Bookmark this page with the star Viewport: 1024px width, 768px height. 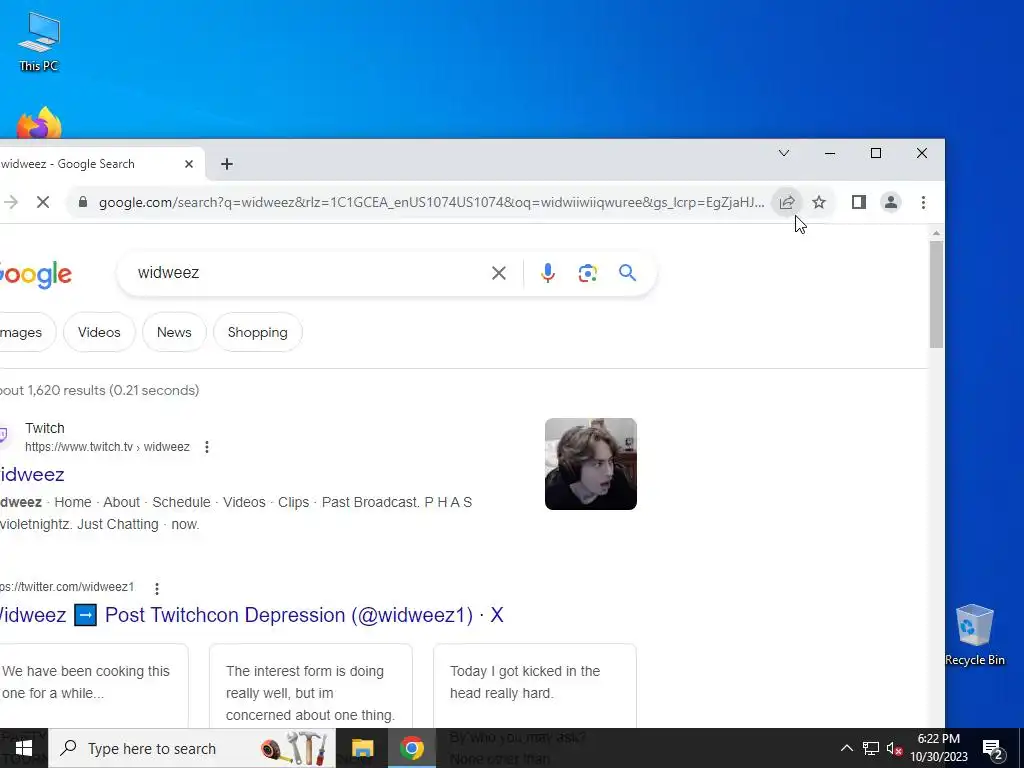click(819, 202)
